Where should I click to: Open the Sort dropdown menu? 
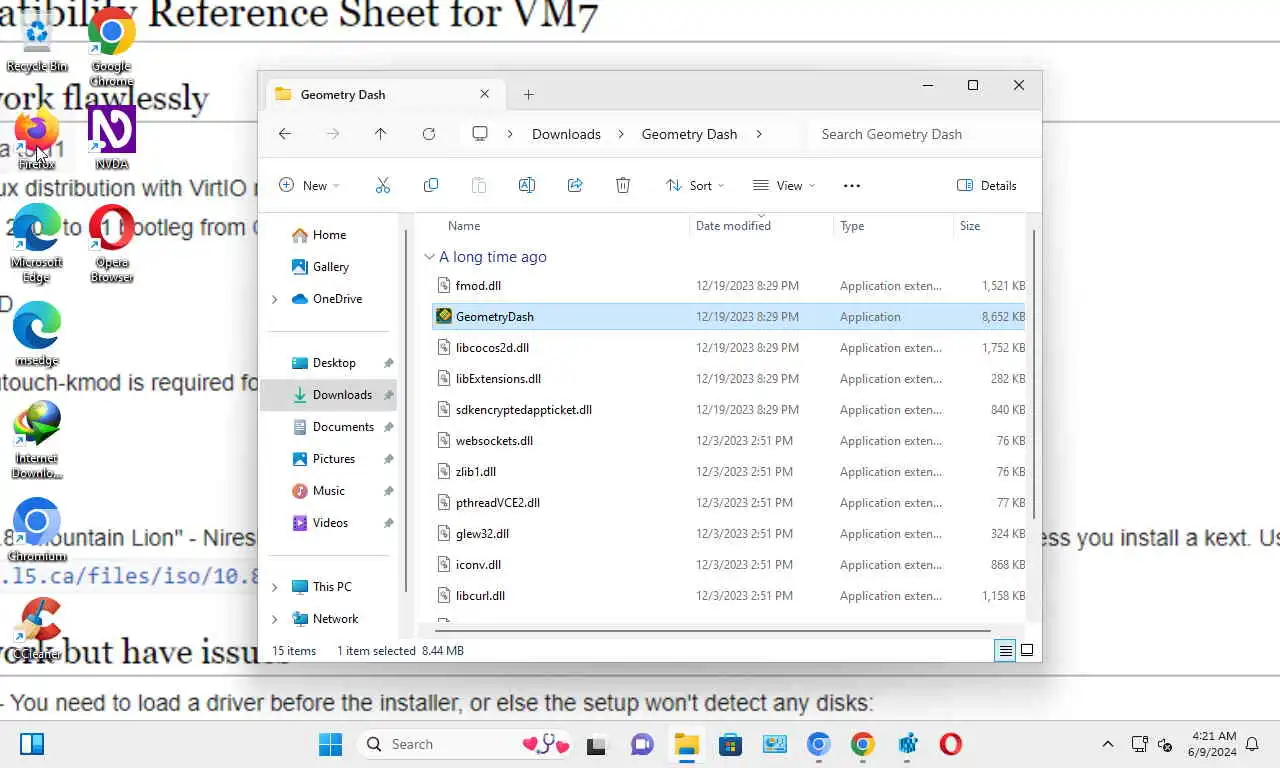click(x=695, y=185)
